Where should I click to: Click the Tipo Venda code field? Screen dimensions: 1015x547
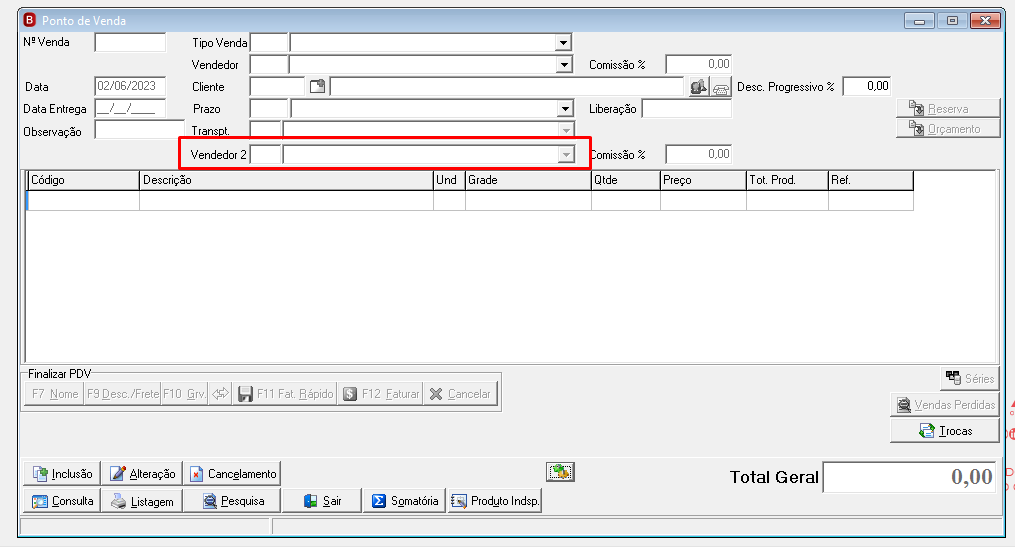[x=269, y=43]
